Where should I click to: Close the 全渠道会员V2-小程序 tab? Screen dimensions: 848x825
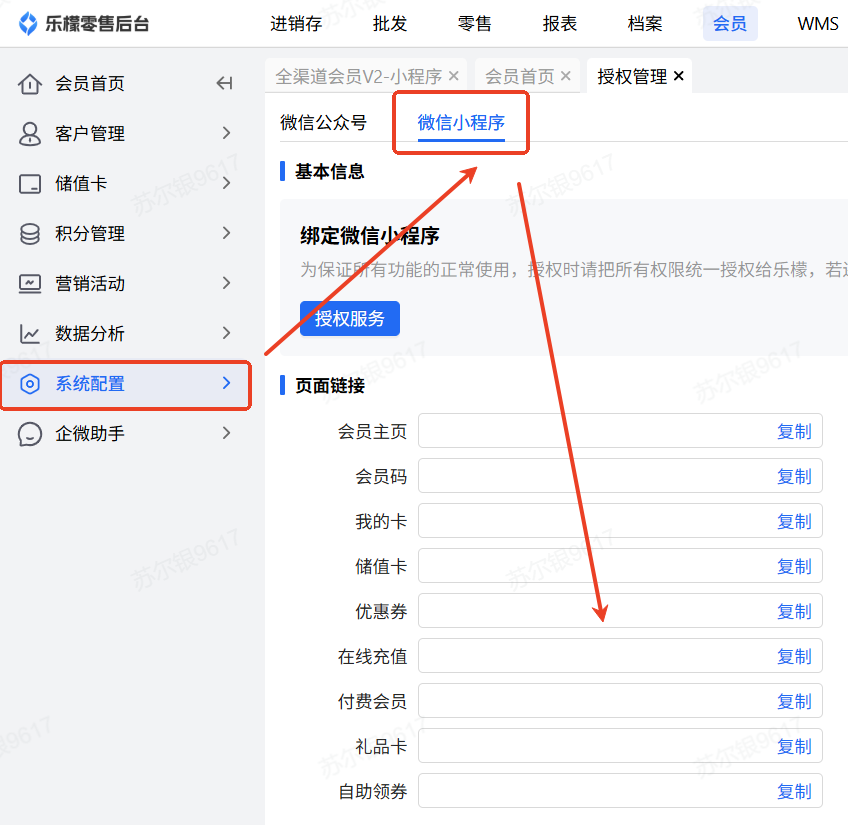coord(454,76)
